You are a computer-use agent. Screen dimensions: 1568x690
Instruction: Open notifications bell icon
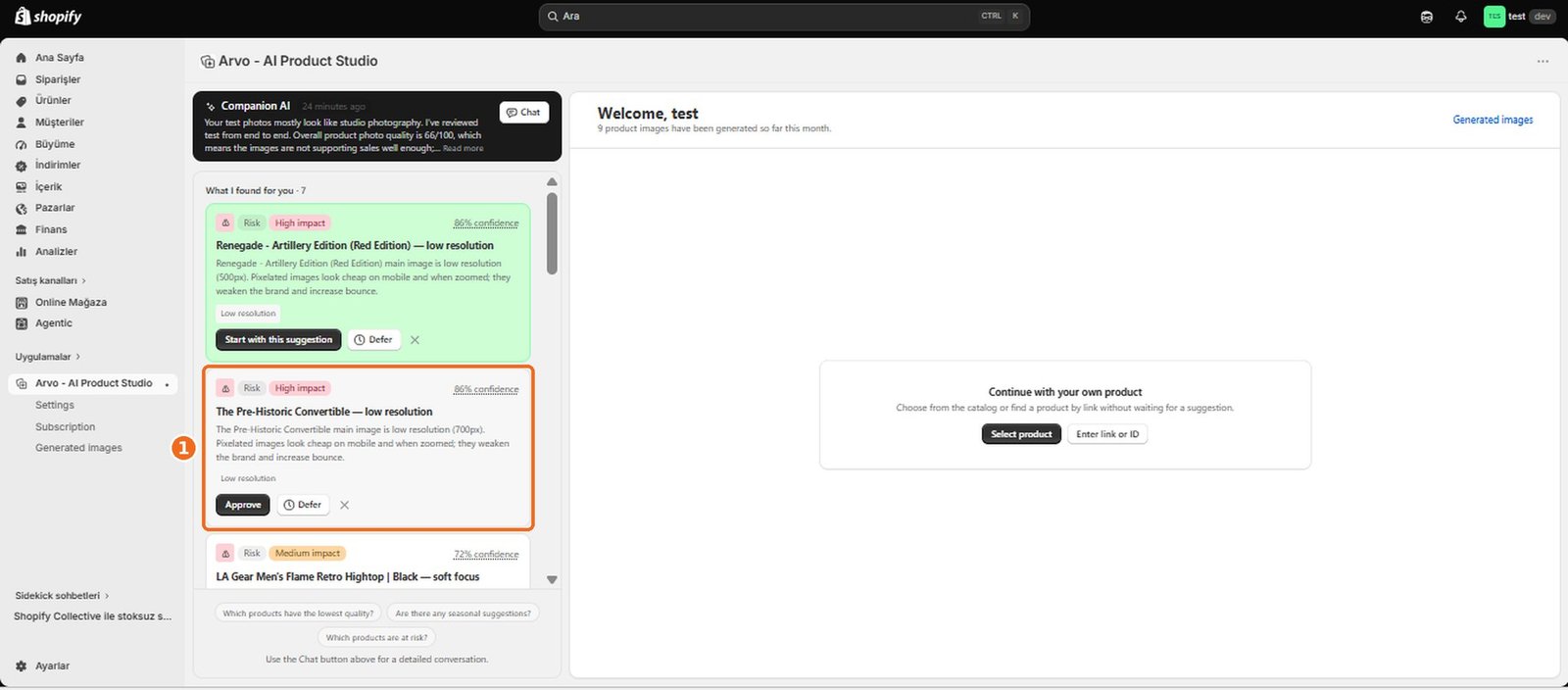coord(1460,17)
